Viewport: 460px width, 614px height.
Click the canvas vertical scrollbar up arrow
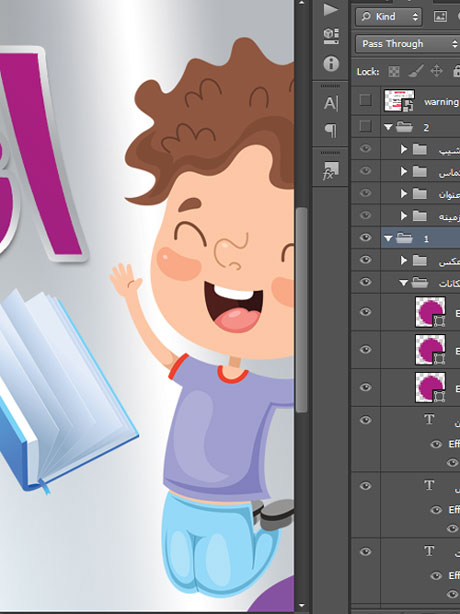coord(301,3)
